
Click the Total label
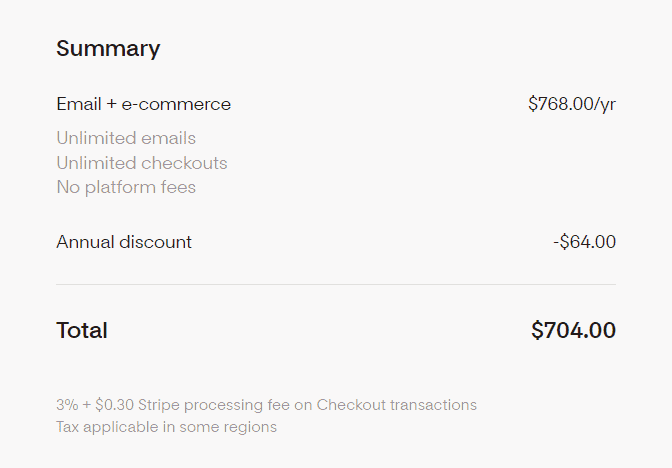click(x=82, y=330)
